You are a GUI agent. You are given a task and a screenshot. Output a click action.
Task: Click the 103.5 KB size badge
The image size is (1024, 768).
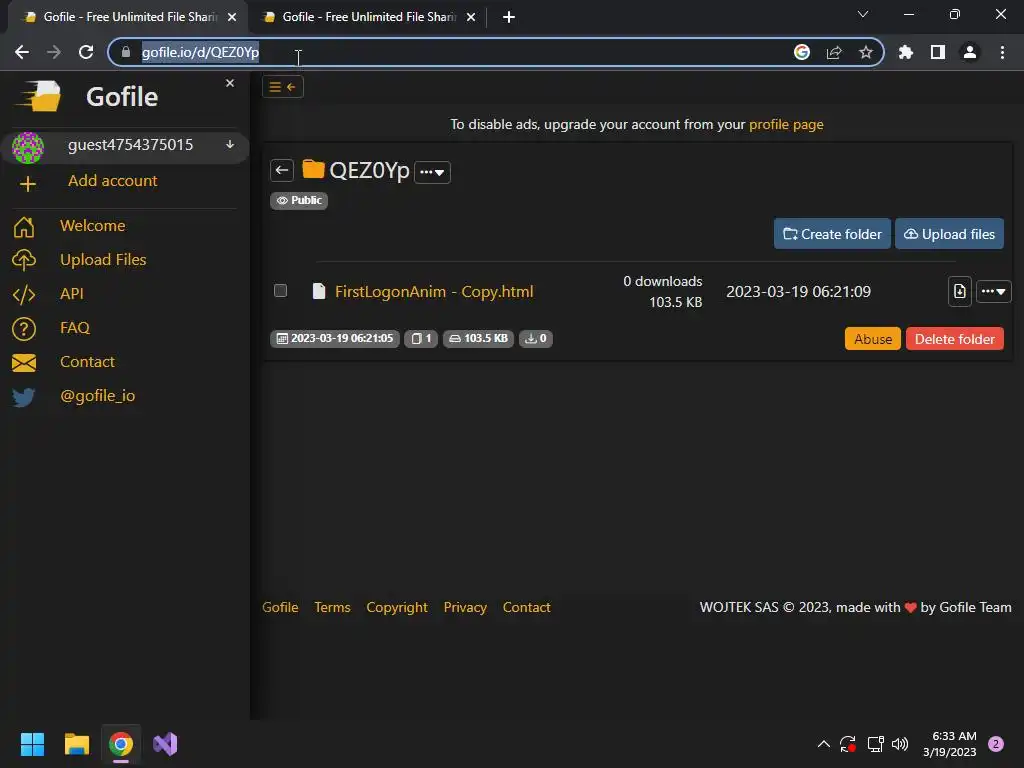(478, 338)
